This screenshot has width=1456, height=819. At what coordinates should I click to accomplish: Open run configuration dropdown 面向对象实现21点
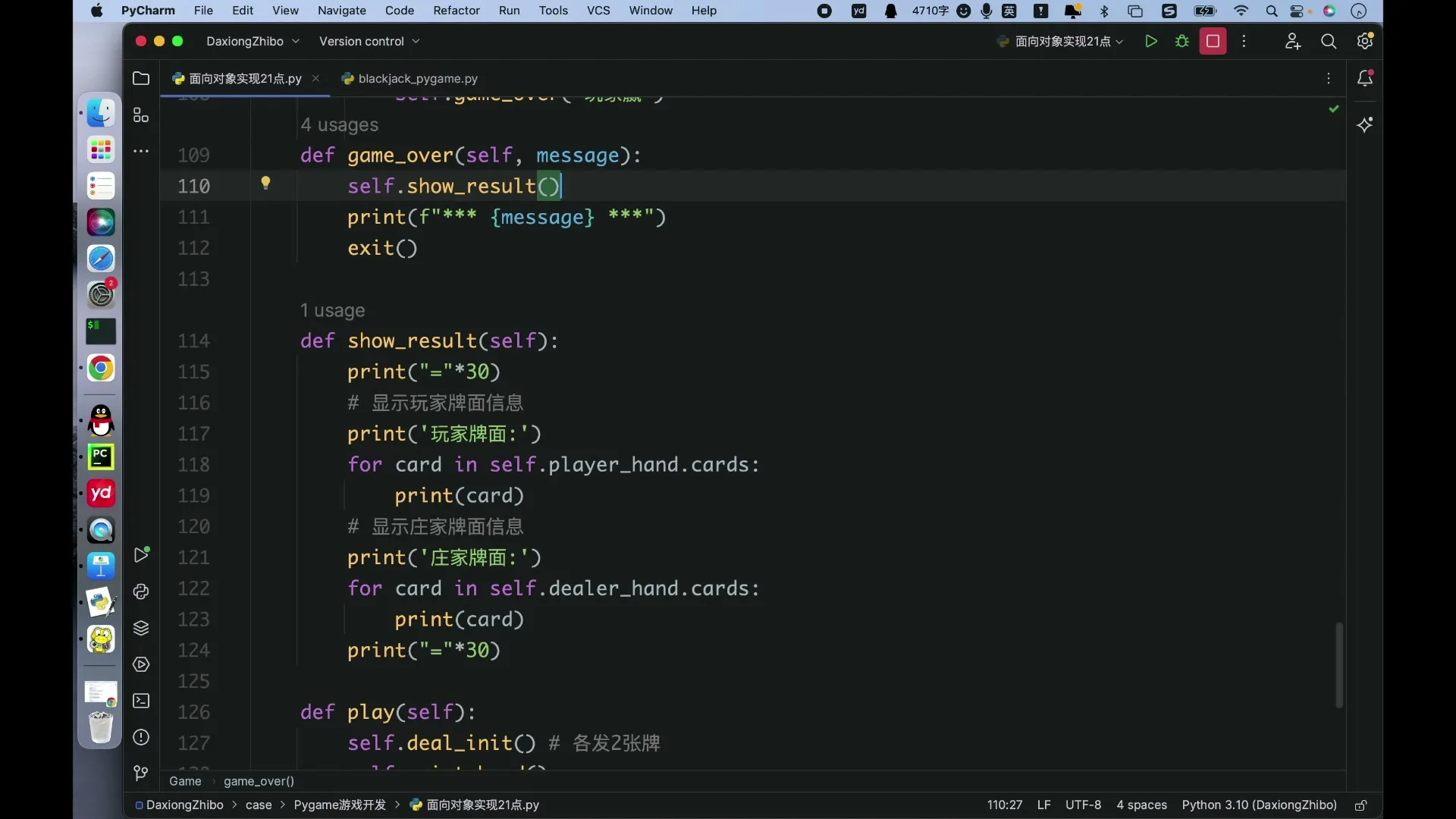point(1060,42)
